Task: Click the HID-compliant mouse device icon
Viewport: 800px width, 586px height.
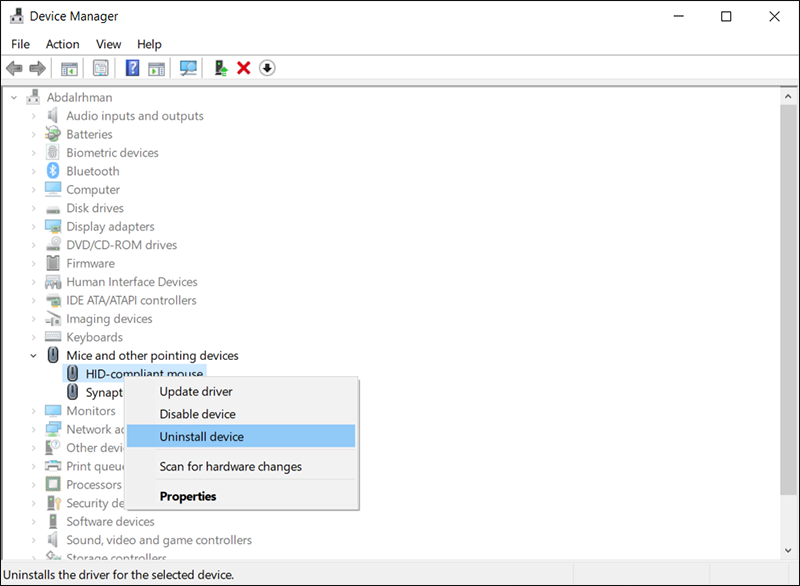Action: click(72, 373)
